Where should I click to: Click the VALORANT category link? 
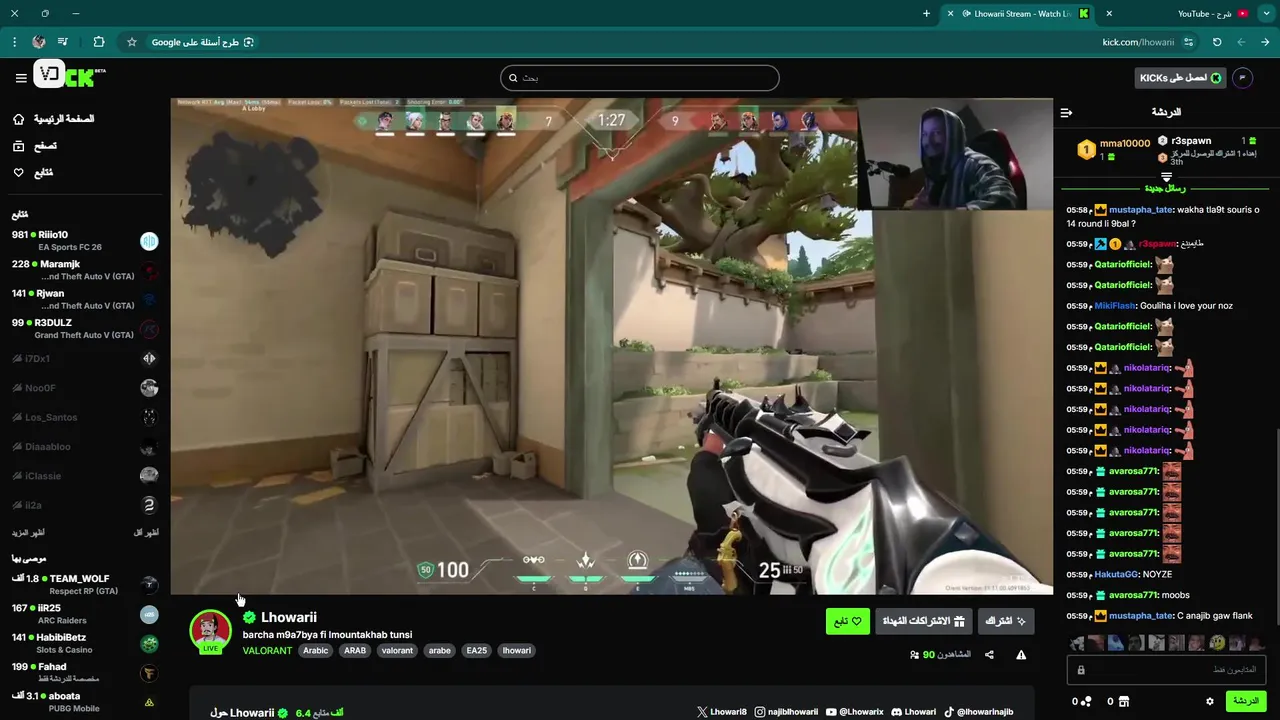(x=267, y=650)
